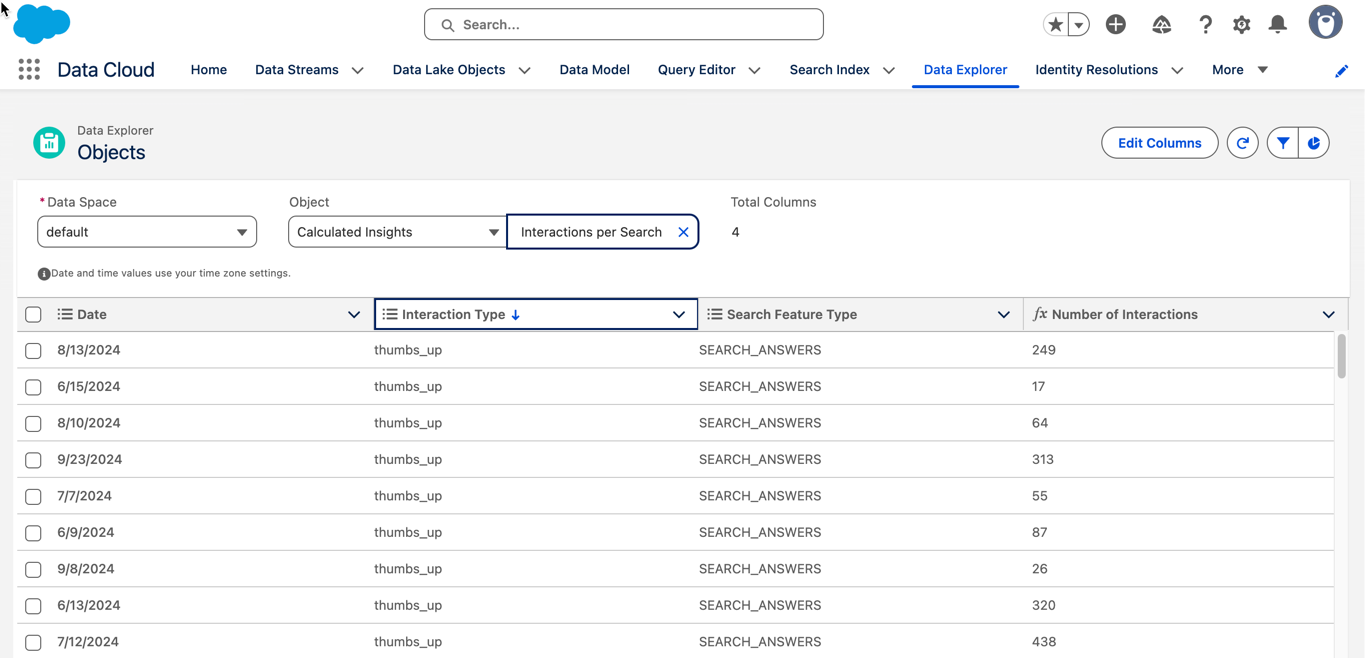
Task: Expand the Search Index tab chevron
Action: click(x=889, y=70)
